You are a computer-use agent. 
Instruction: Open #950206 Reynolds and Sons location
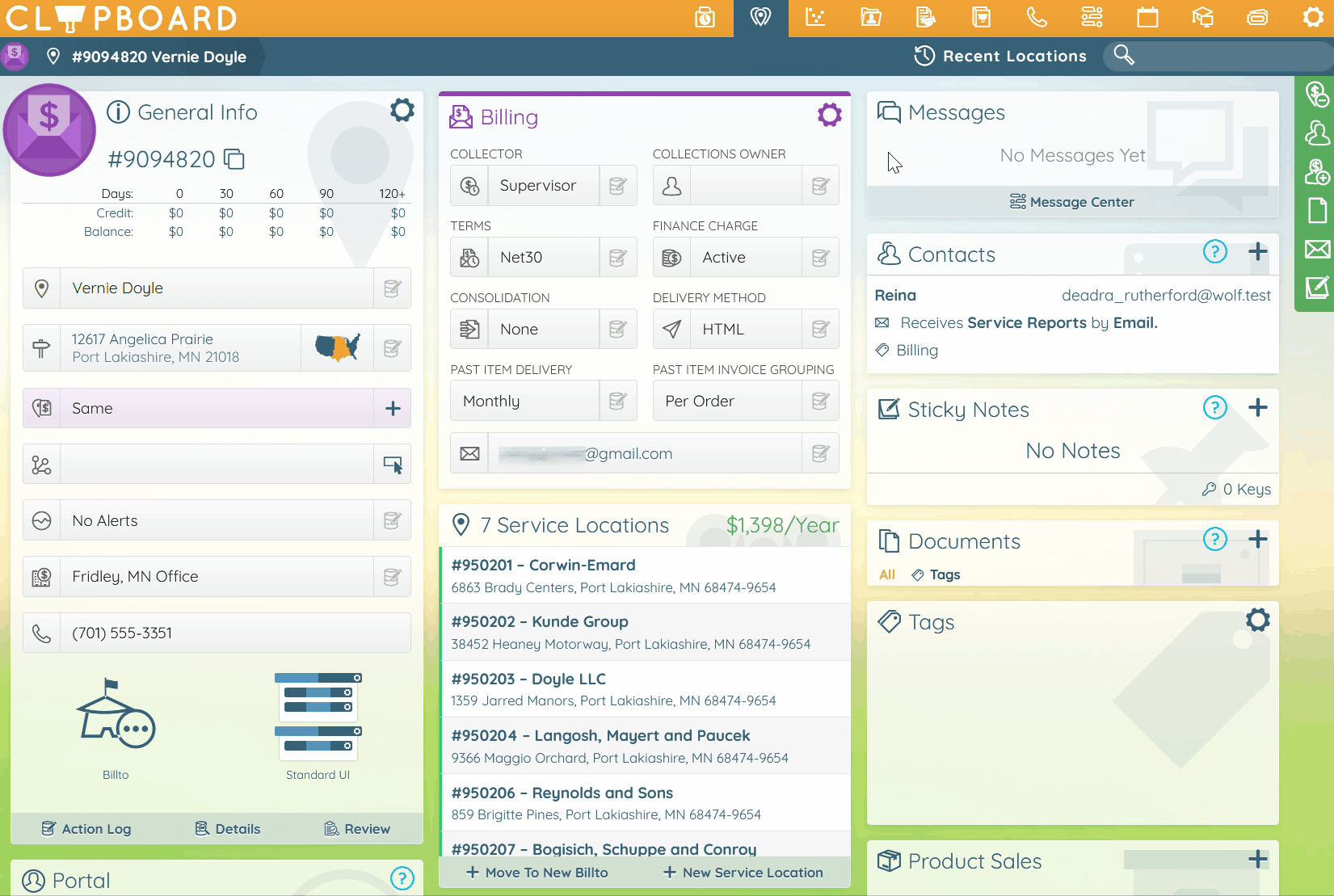click(645, 803)
